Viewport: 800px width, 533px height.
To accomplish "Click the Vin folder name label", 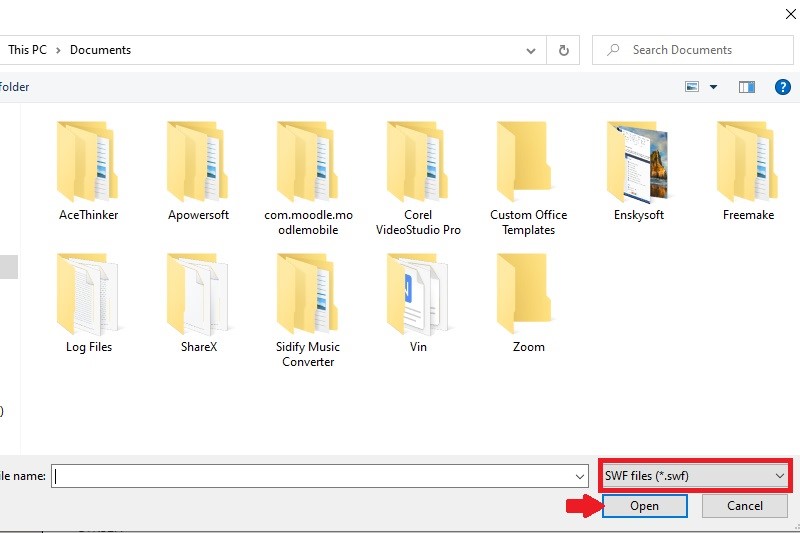I will (x=418, y=347).
